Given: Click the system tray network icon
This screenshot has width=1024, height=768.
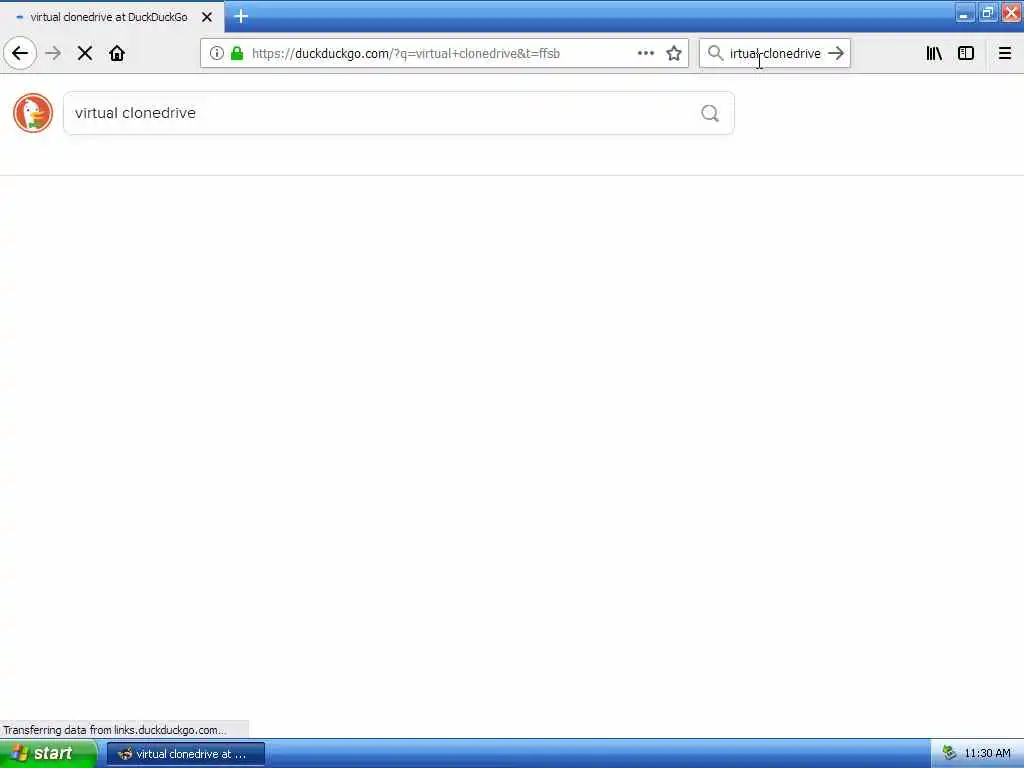Looking at the screenshot, I should click(x=950, y=754).
